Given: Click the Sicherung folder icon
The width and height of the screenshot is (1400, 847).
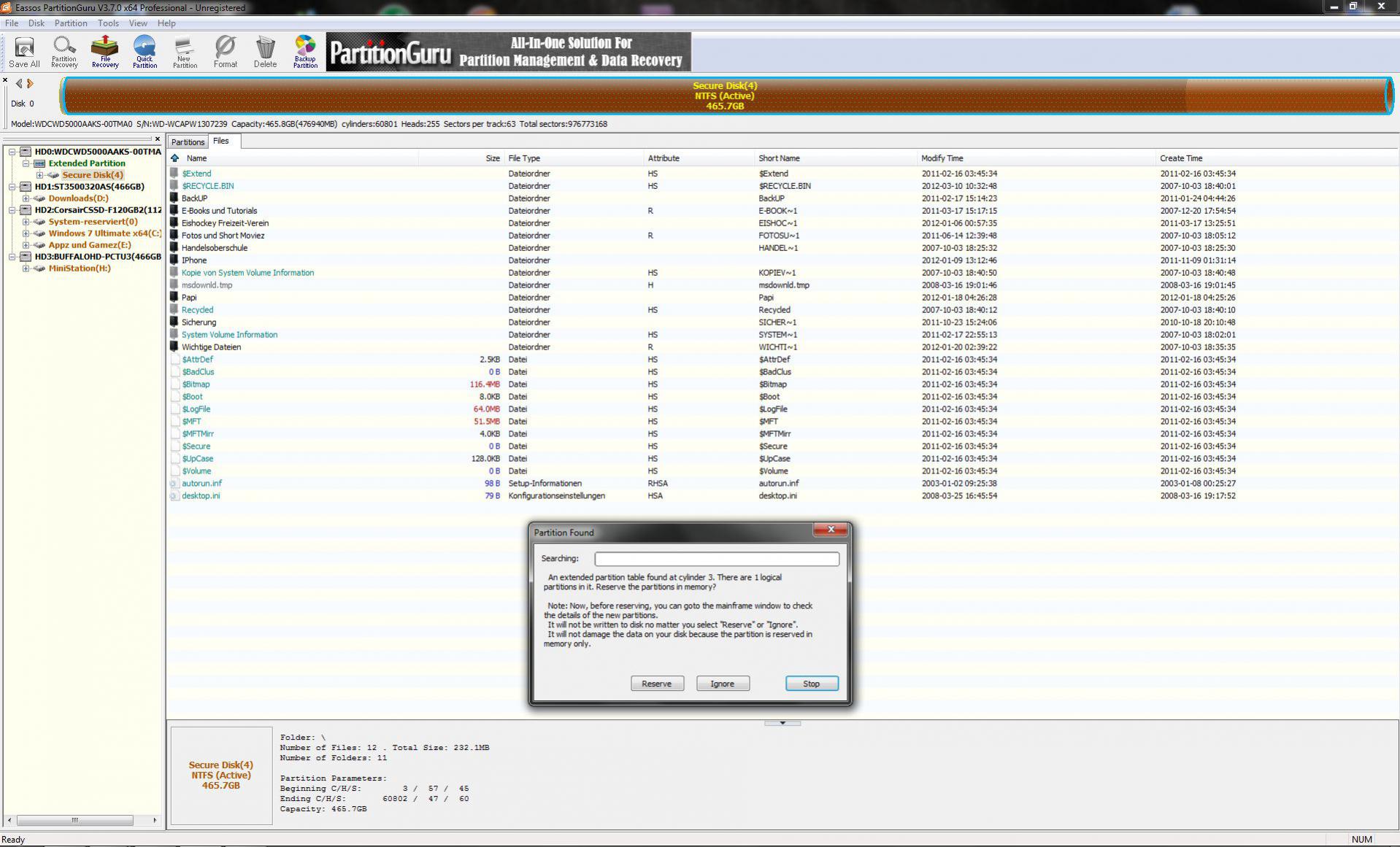Looking at the screenshot, I should [x=174, y=322].
